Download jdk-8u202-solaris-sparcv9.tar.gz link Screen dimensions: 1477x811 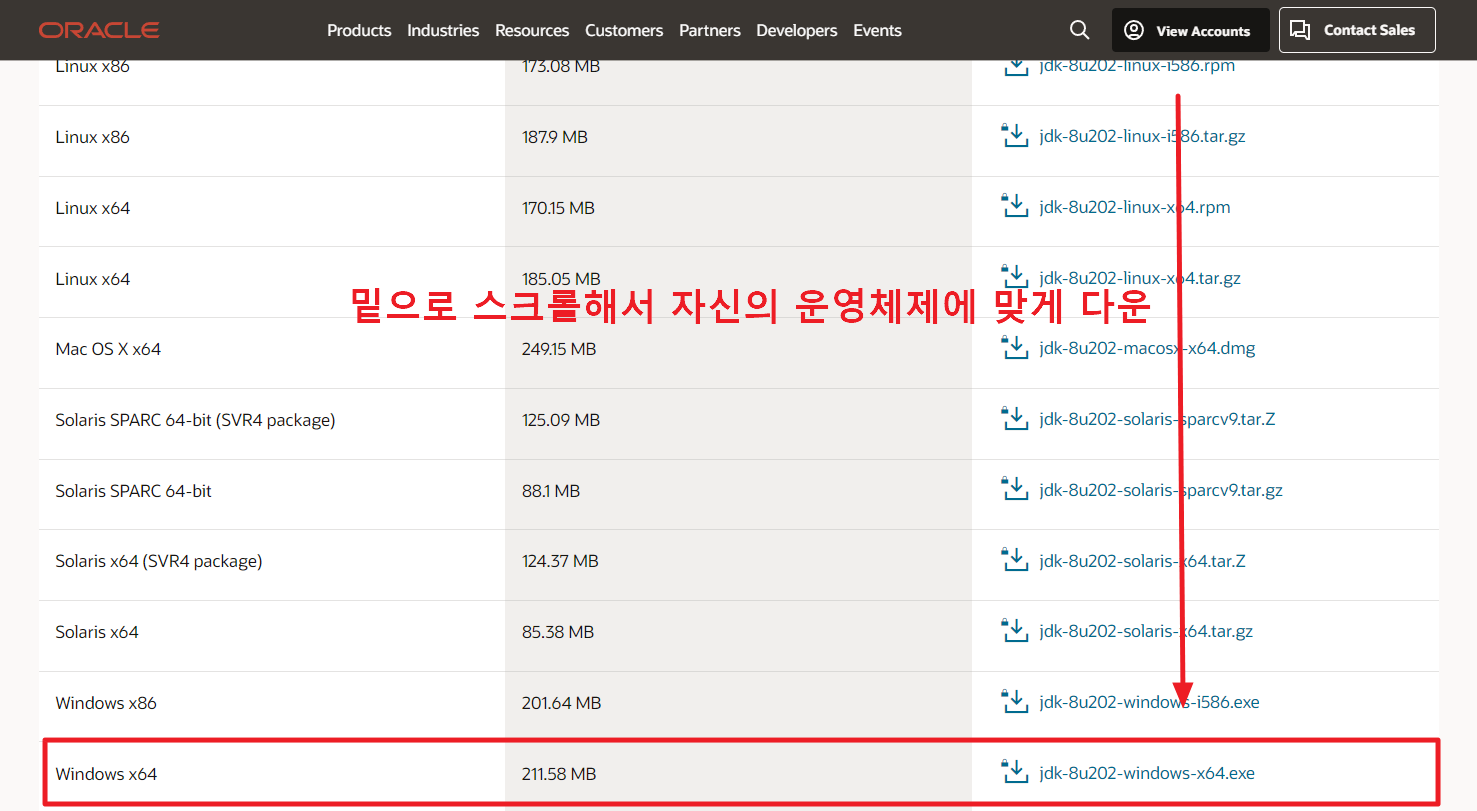(1161, 490)
